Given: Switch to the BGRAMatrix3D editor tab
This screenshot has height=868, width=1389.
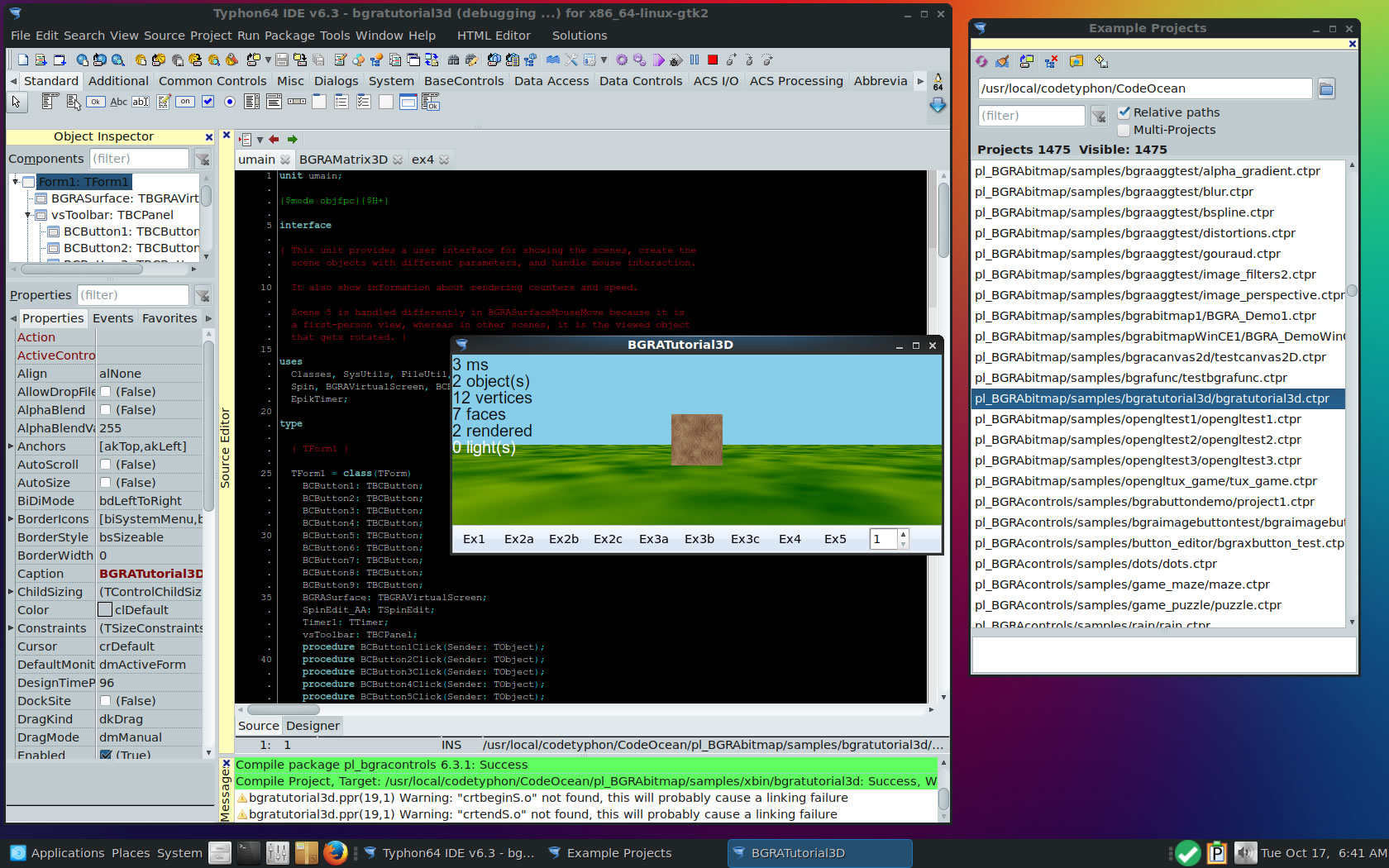Looking at the screenshot, I should click(343, 160).
